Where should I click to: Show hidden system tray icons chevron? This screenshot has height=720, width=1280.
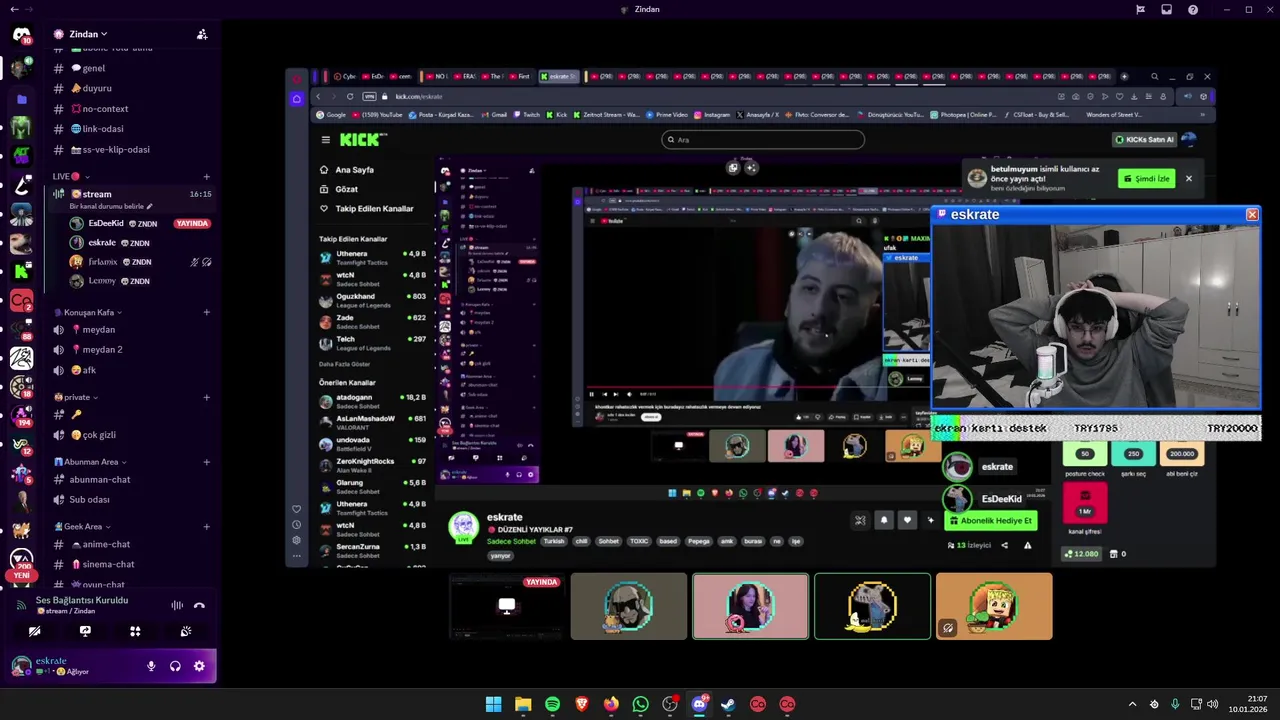coord(1132,704)
